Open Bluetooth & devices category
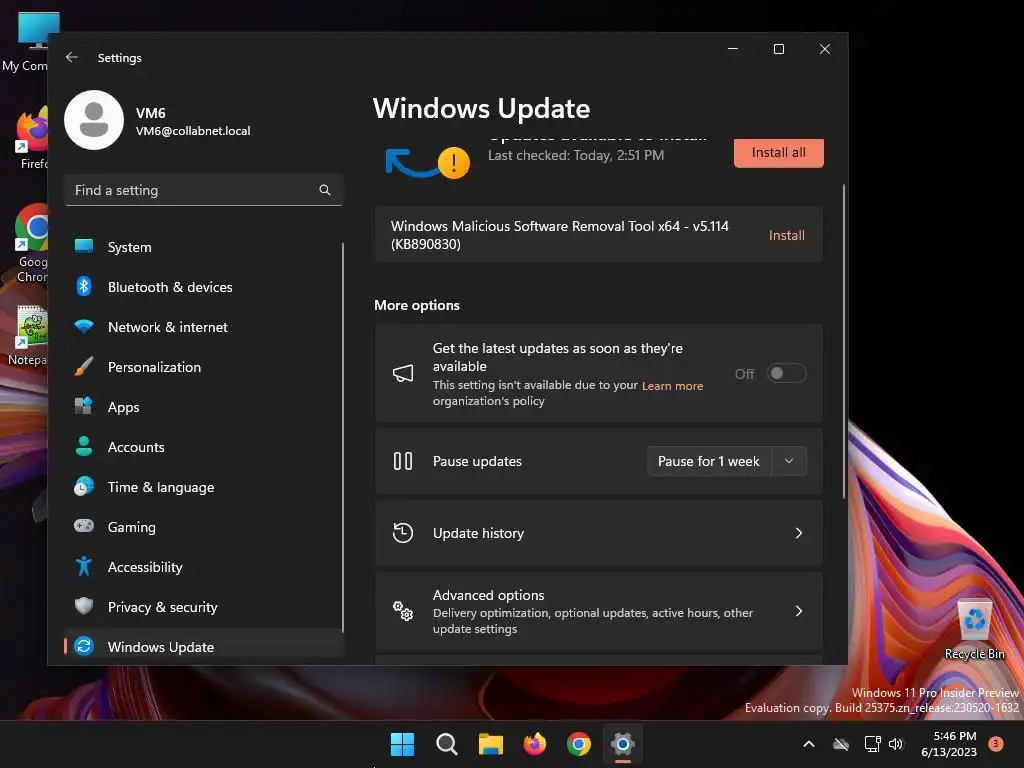 pos(204,287)
